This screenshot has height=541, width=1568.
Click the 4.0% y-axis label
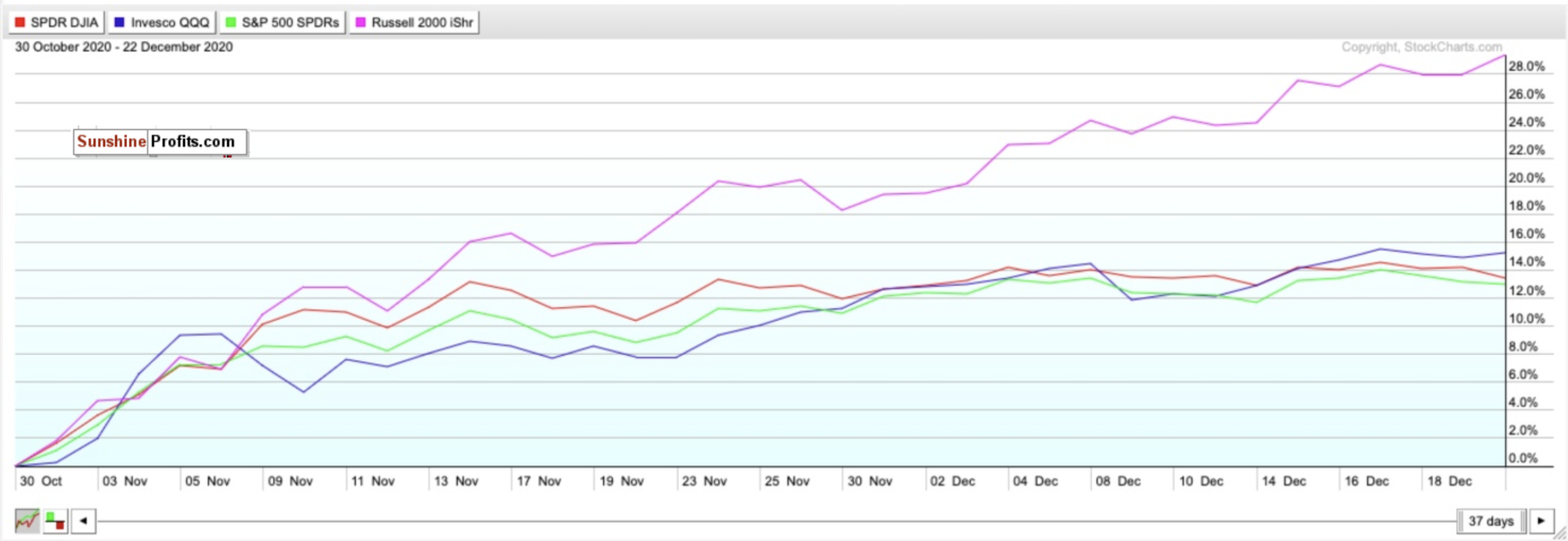(x=1523, y=402)
